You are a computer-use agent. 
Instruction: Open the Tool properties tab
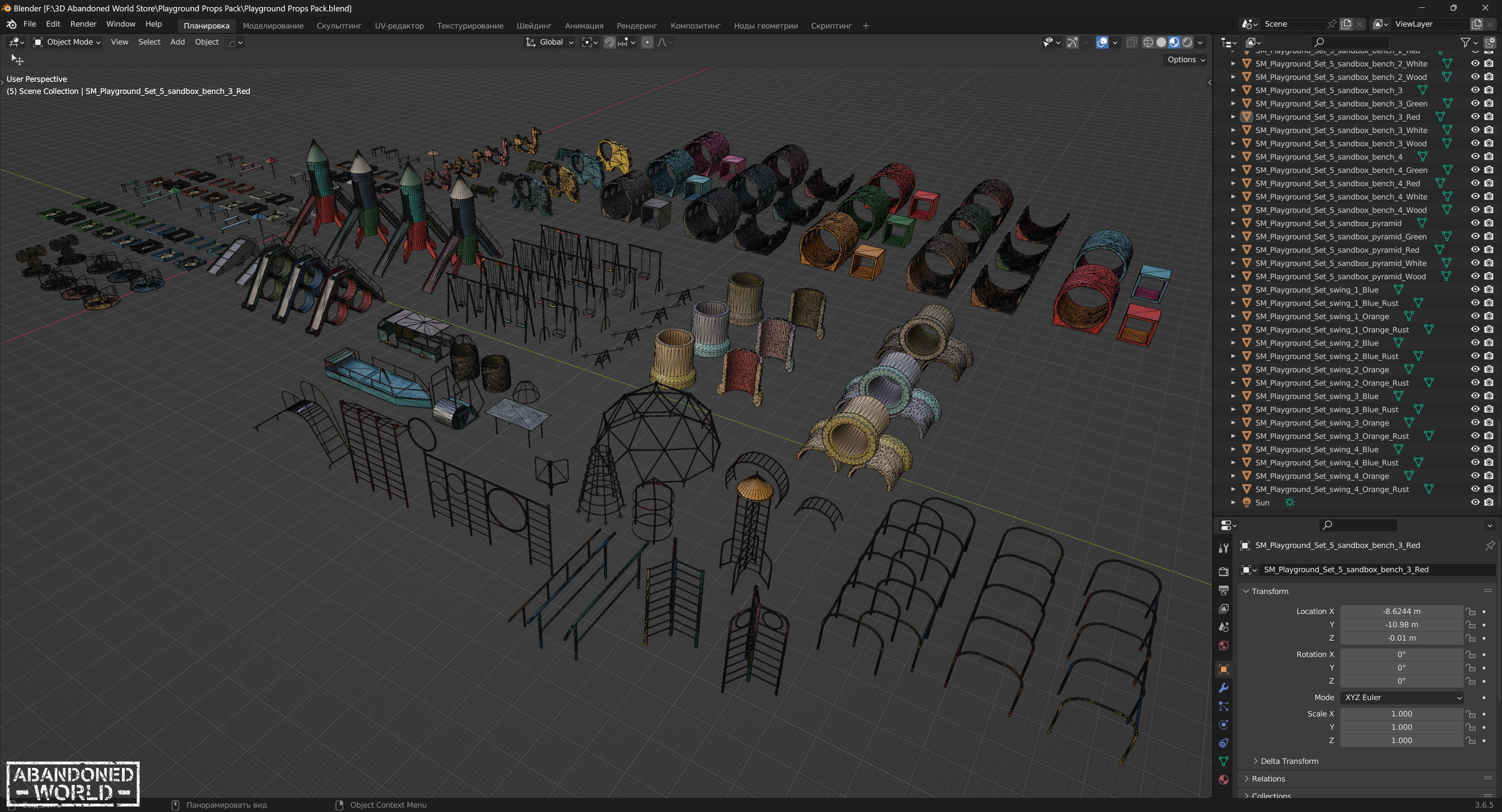click(x=1223, y=547)
